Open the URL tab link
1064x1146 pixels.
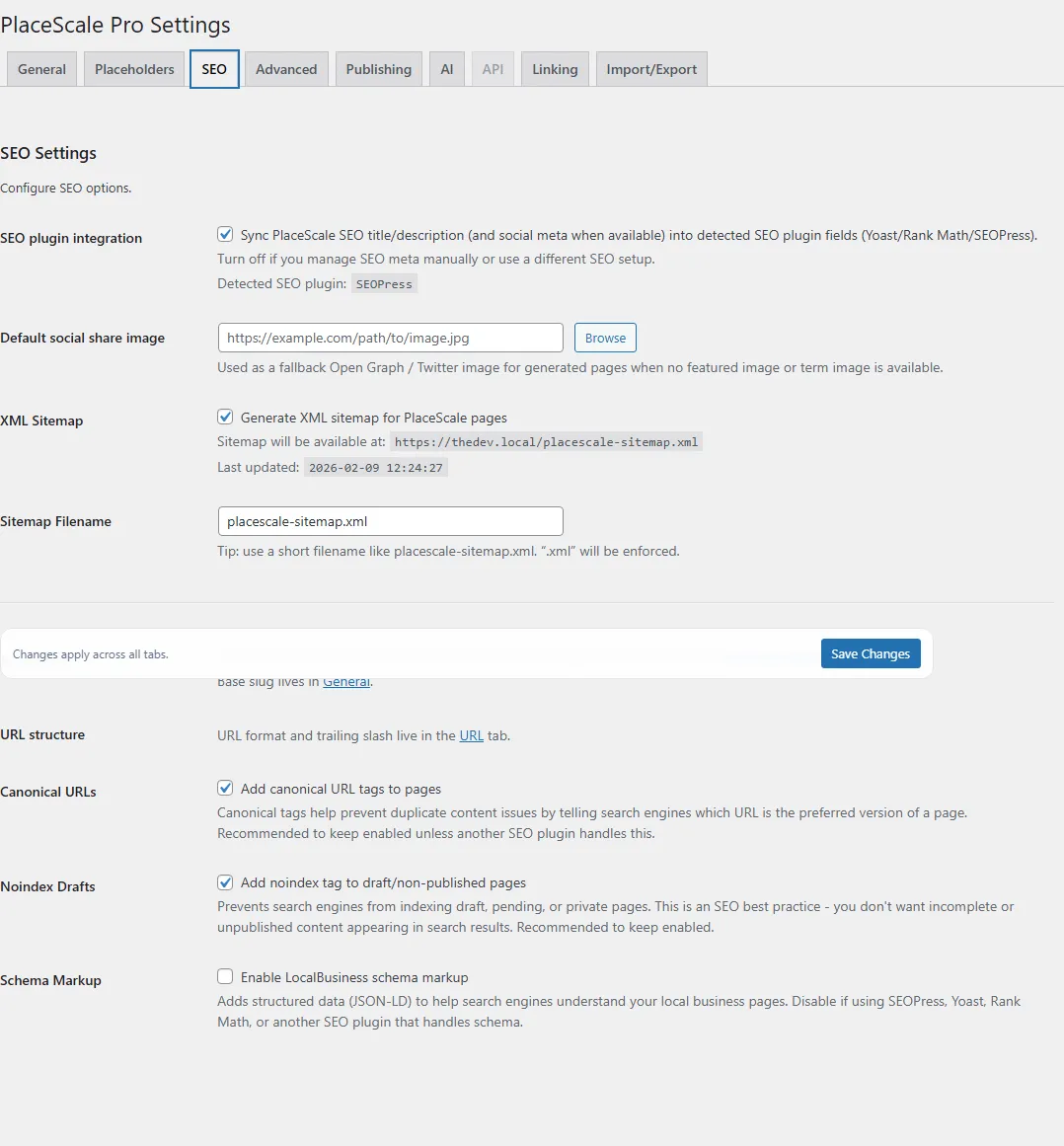point(471,734)
